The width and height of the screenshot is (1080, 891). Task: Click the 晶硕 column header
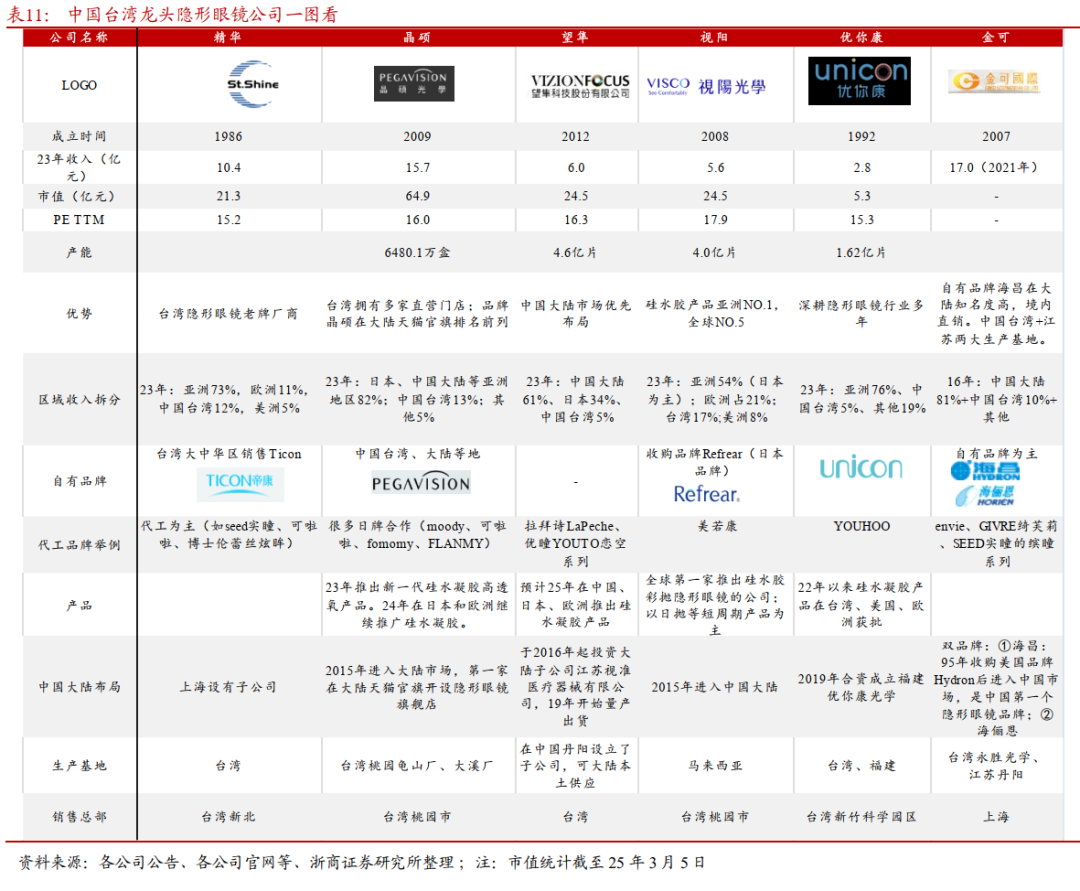click(x=417, y=37)
